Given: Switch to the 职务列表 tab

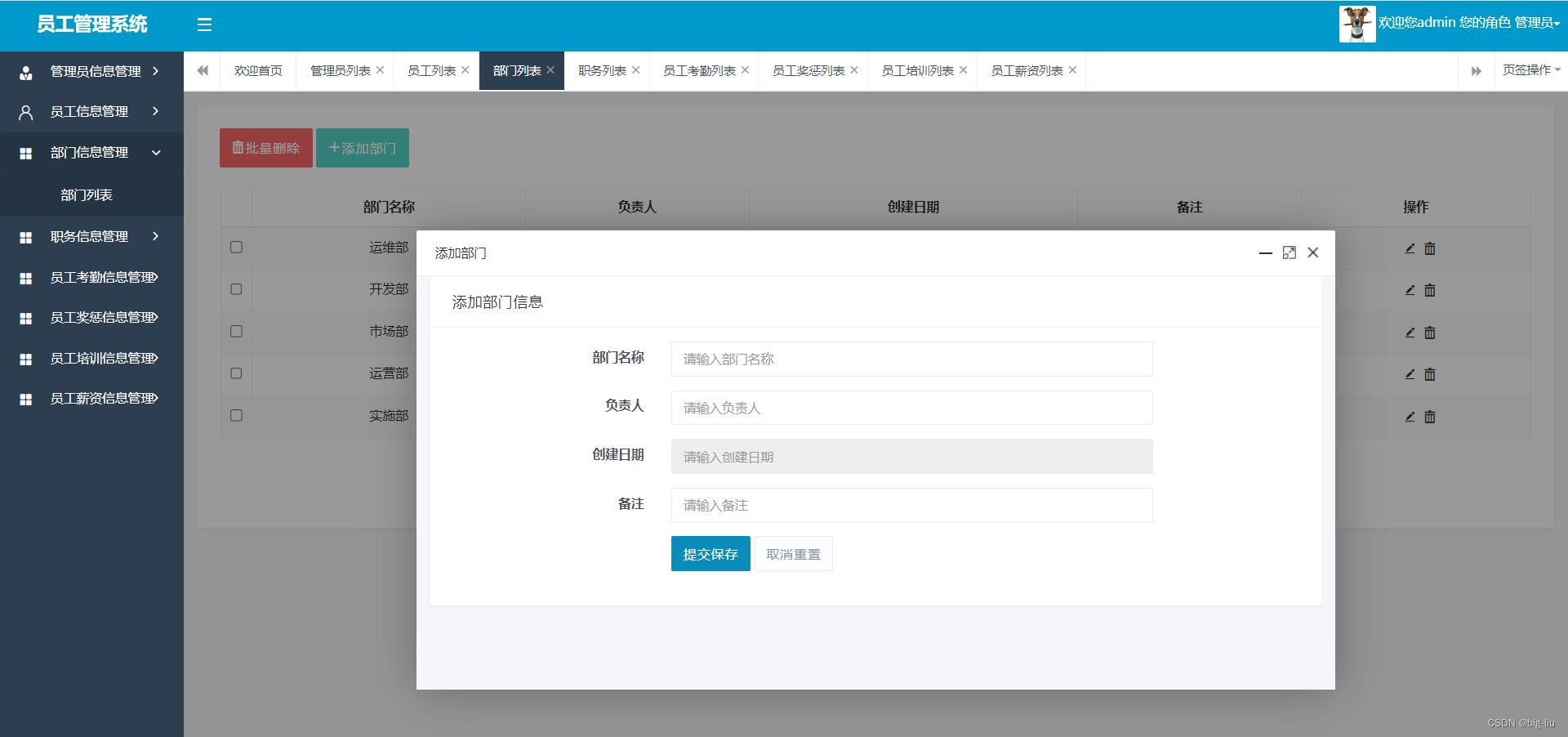Looking at the screenshot, I should coord(601,71).
